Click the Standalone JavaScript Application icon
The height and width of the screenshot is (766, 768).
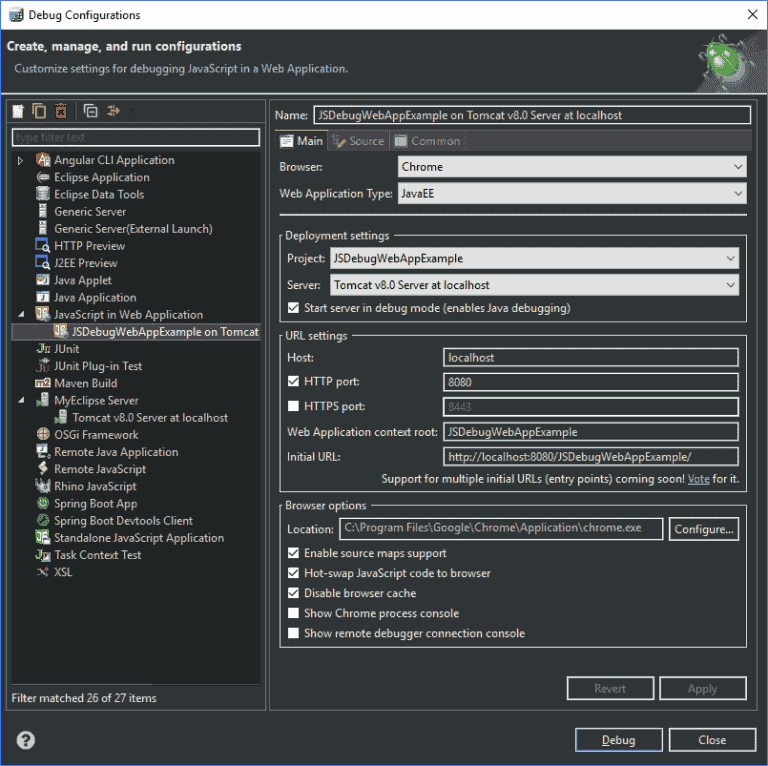click(x=43, y=537)
